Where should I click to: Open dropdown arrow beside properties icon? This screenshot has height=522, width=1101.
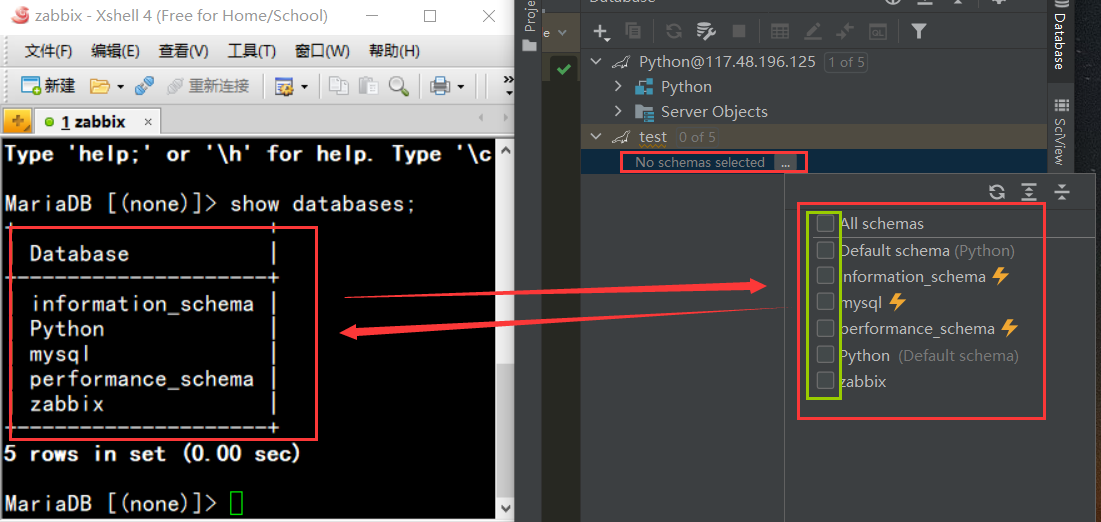coord(304,87)
